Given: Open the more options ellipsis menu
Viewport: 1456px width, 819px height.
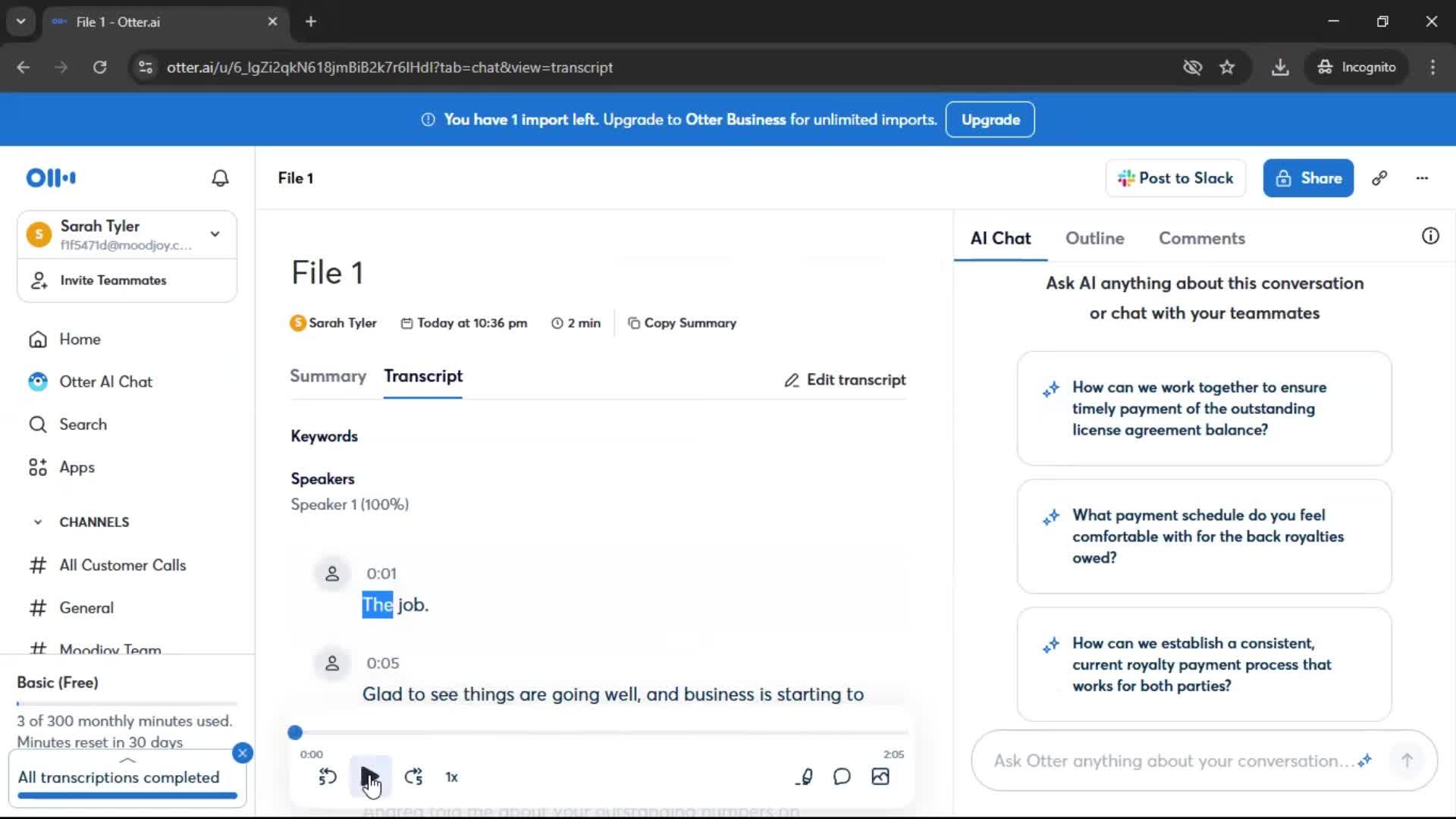Looking at the screenshot, I should (x=1422, y=178).
